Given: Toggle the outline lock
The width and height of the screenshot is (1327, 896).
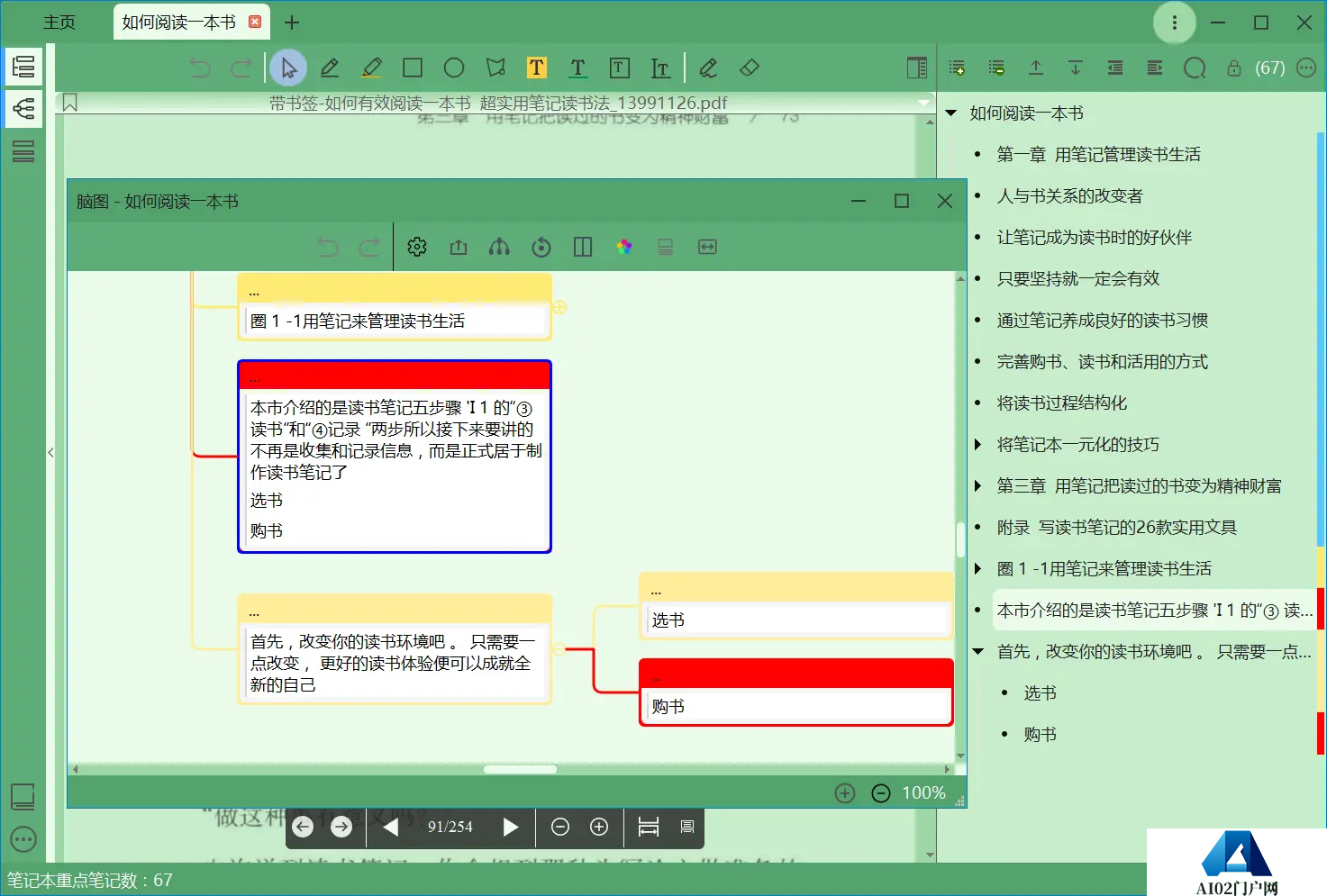Looking at the screenshot, I should point(1234,68).
